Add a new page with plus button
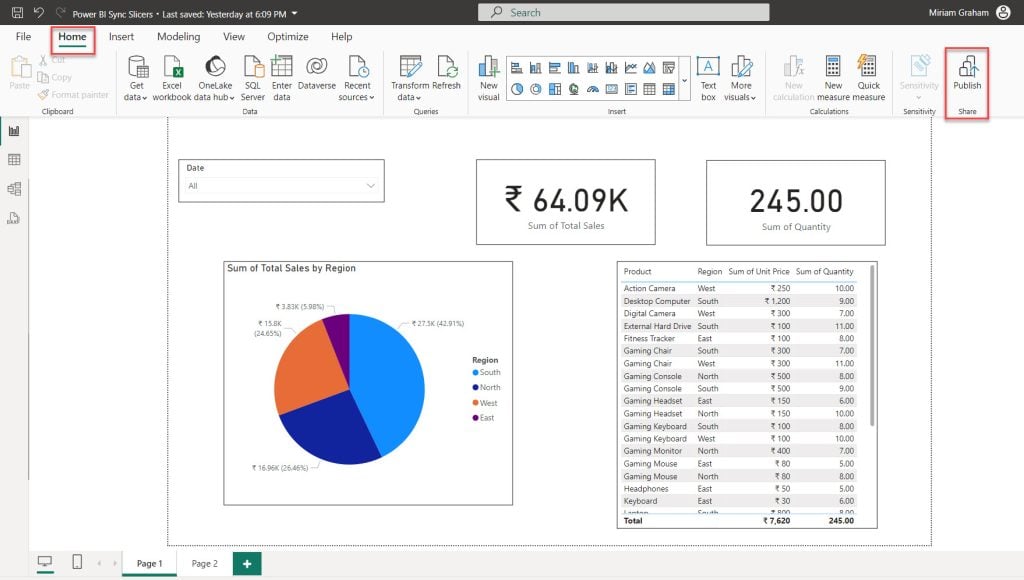Screen dimensions: 1024x580 [x=247, y=563]
